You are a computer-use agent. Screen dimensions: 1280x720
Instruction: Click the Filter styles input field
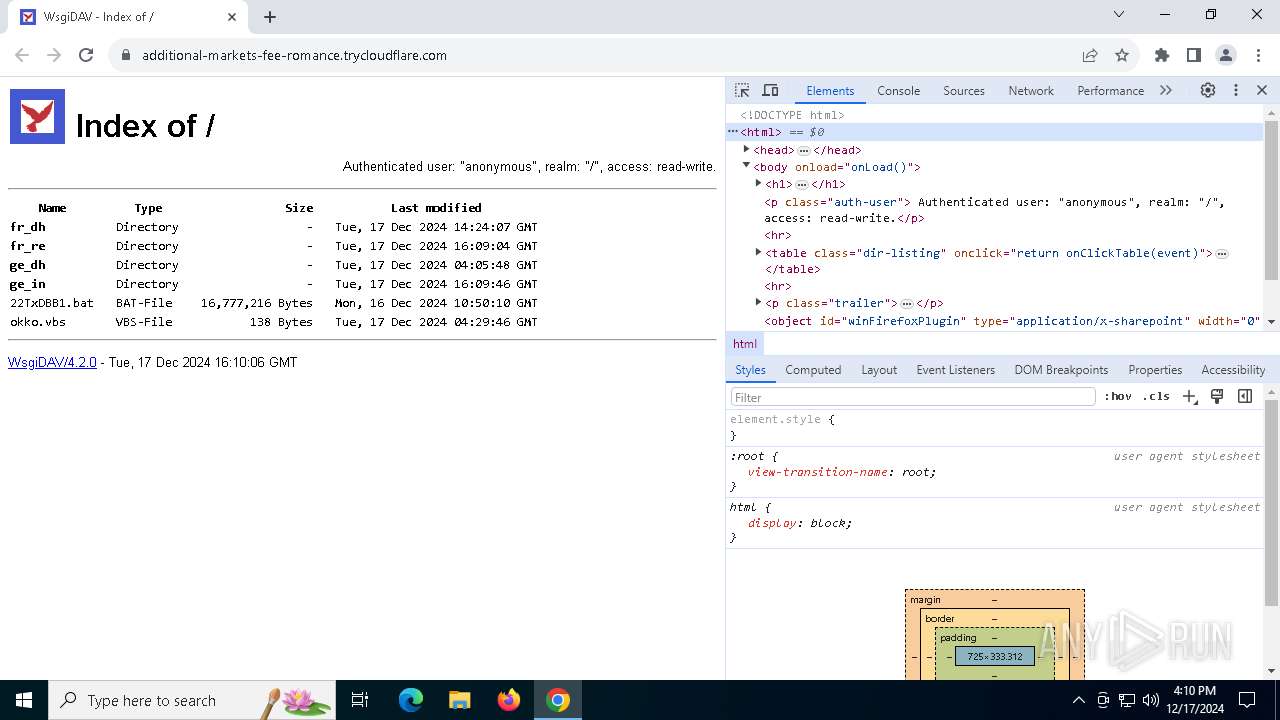(913, 397)
